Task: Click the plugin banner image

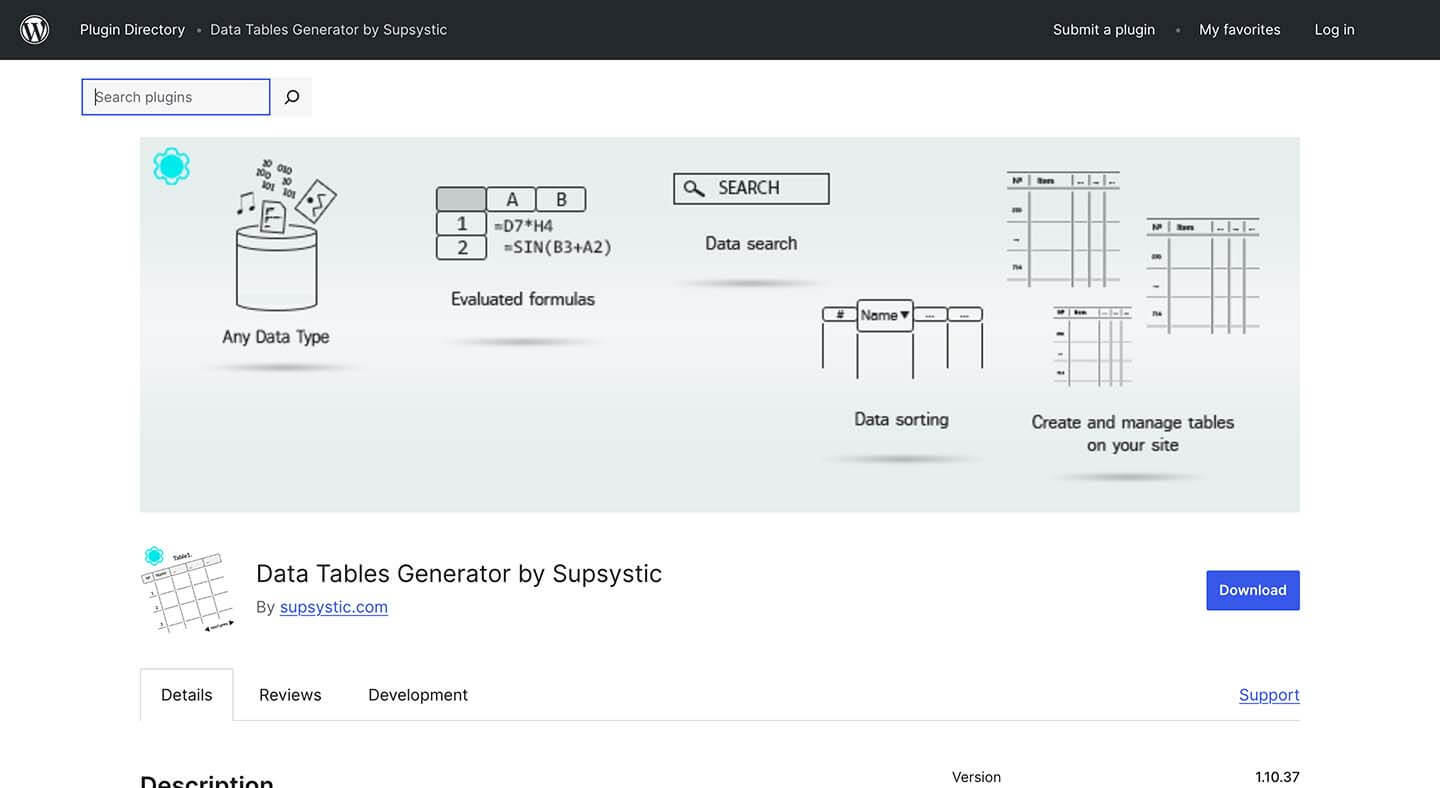Action: tap(720, 325)
